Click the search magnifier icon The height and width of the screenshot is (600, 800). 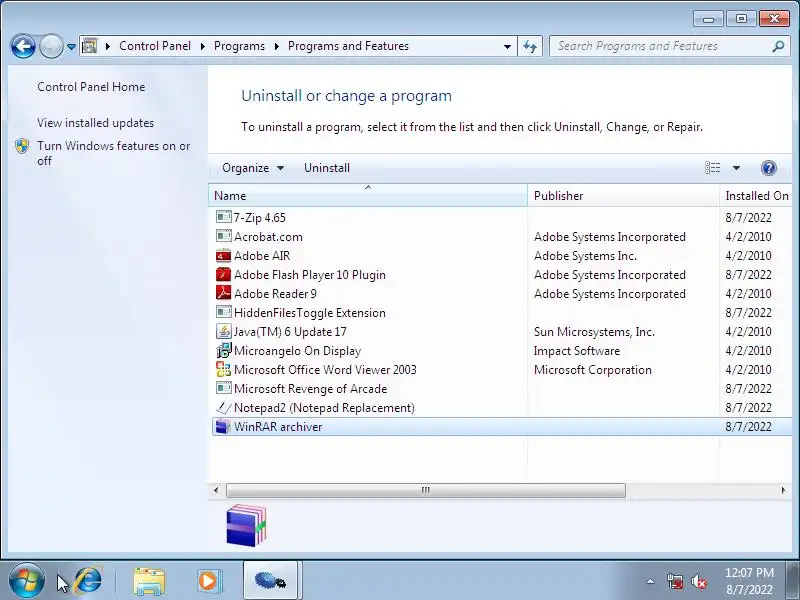pyautogui.click(x=778, y=46)
